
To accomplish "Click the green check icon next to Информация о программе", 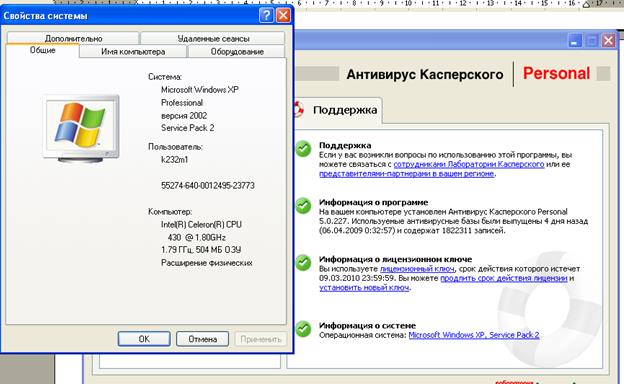I will click(x=303, y=206).
